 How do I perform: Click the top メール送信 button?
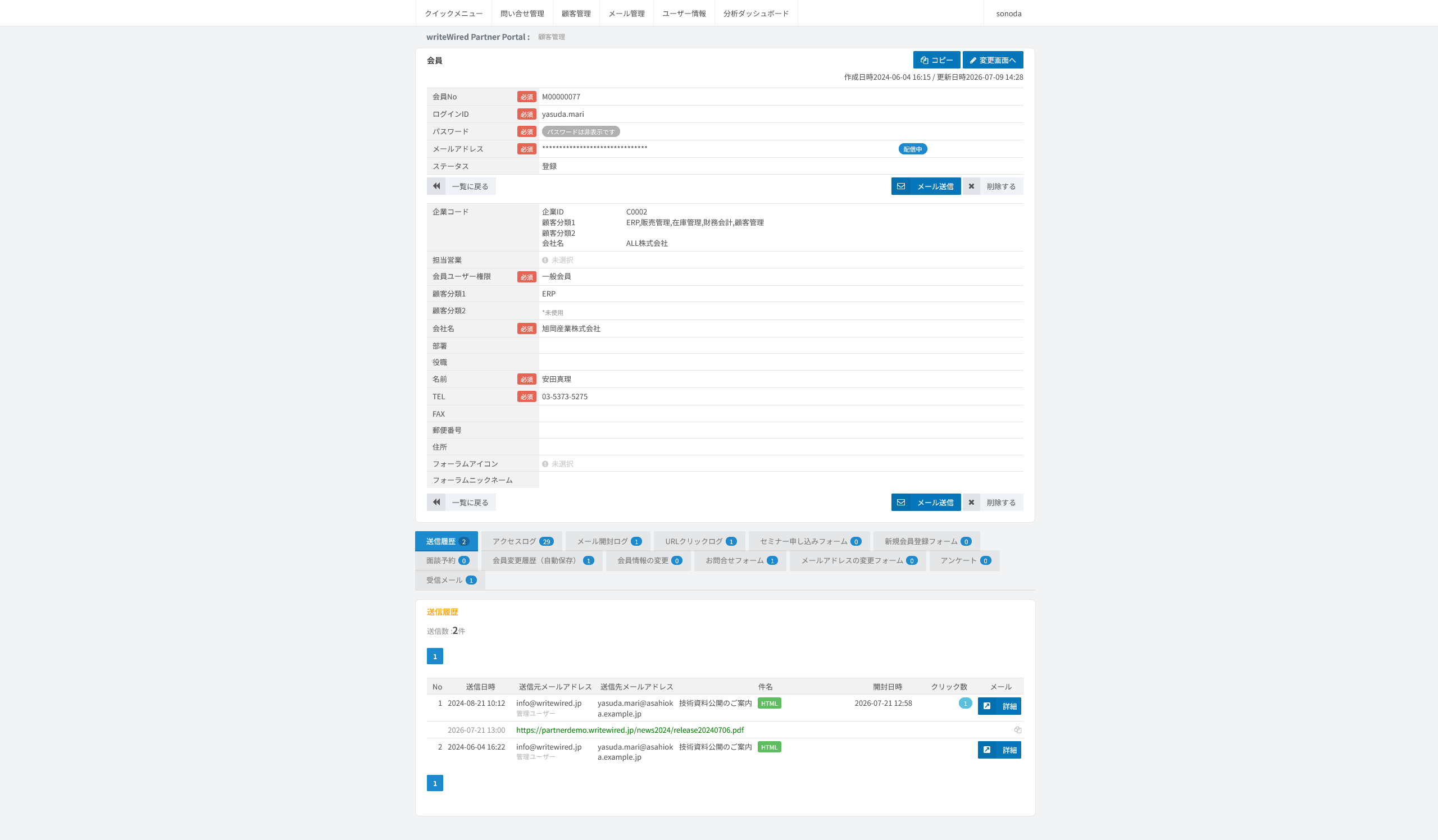pos(926,186)
